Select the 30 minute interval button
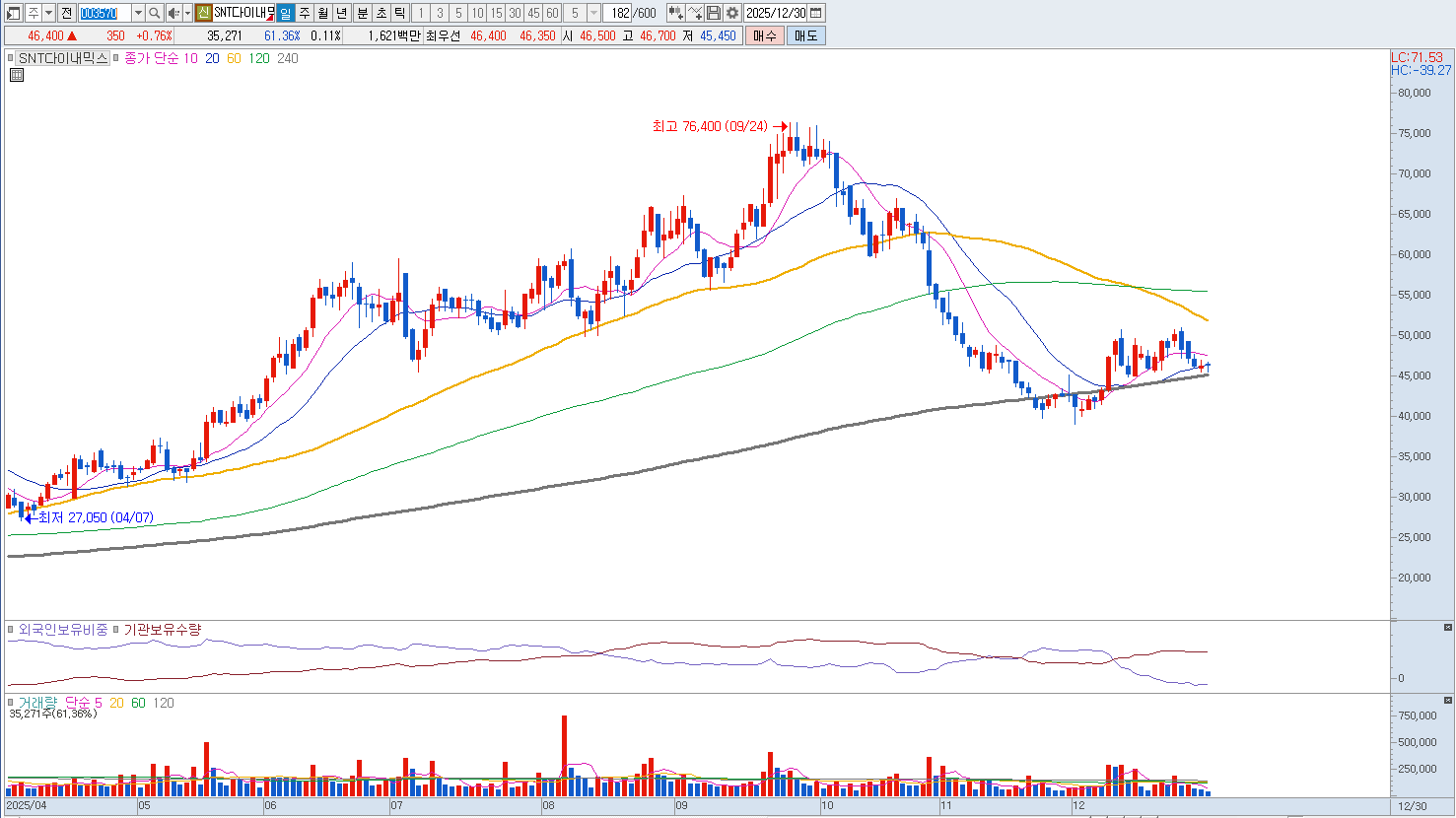The image size is (1456, 818). (x=515, y=13)
